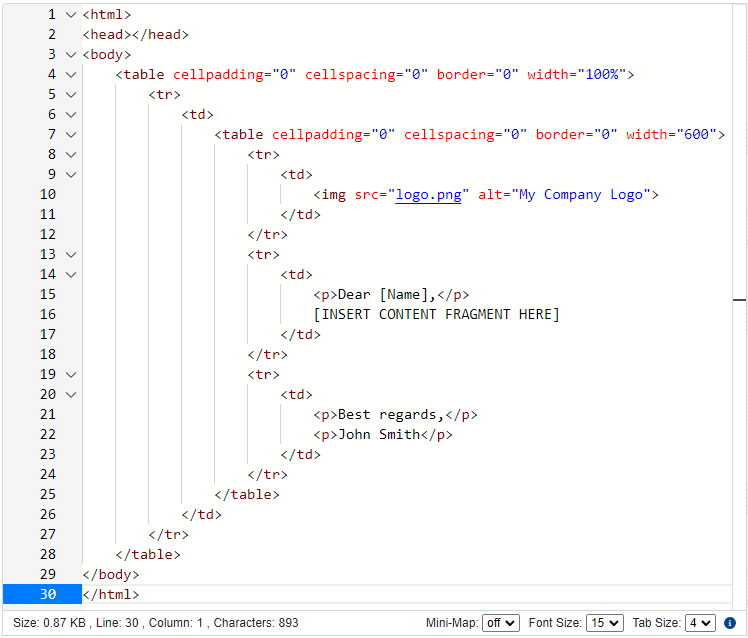Click line number 10 in the gutter
Image resolution: width=748 pixels, height=638 pixels.
48,194
